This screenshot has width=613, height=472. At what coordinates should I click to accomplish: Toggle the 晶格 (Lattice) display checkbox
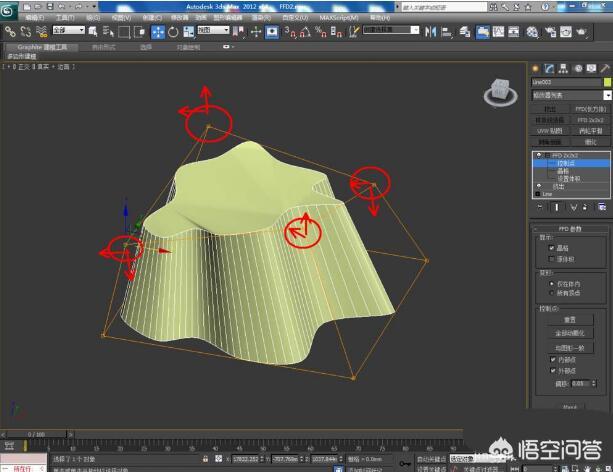coord(553,247)
